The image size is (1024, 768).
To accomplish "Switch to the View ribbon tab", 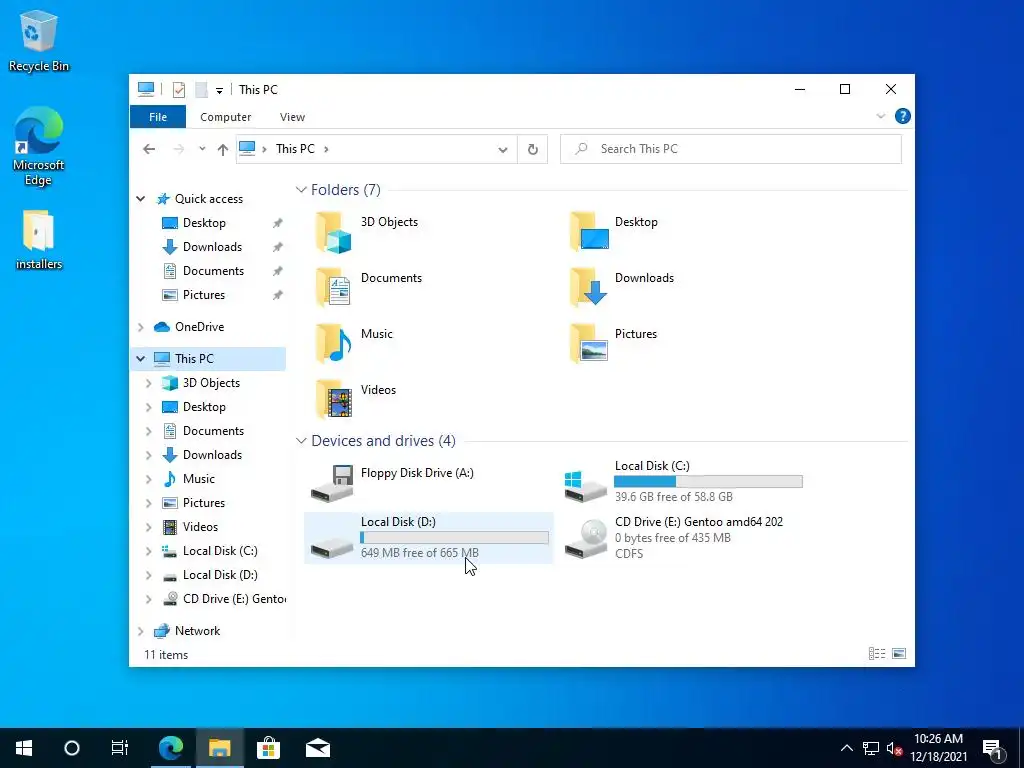I will point(292,117).
